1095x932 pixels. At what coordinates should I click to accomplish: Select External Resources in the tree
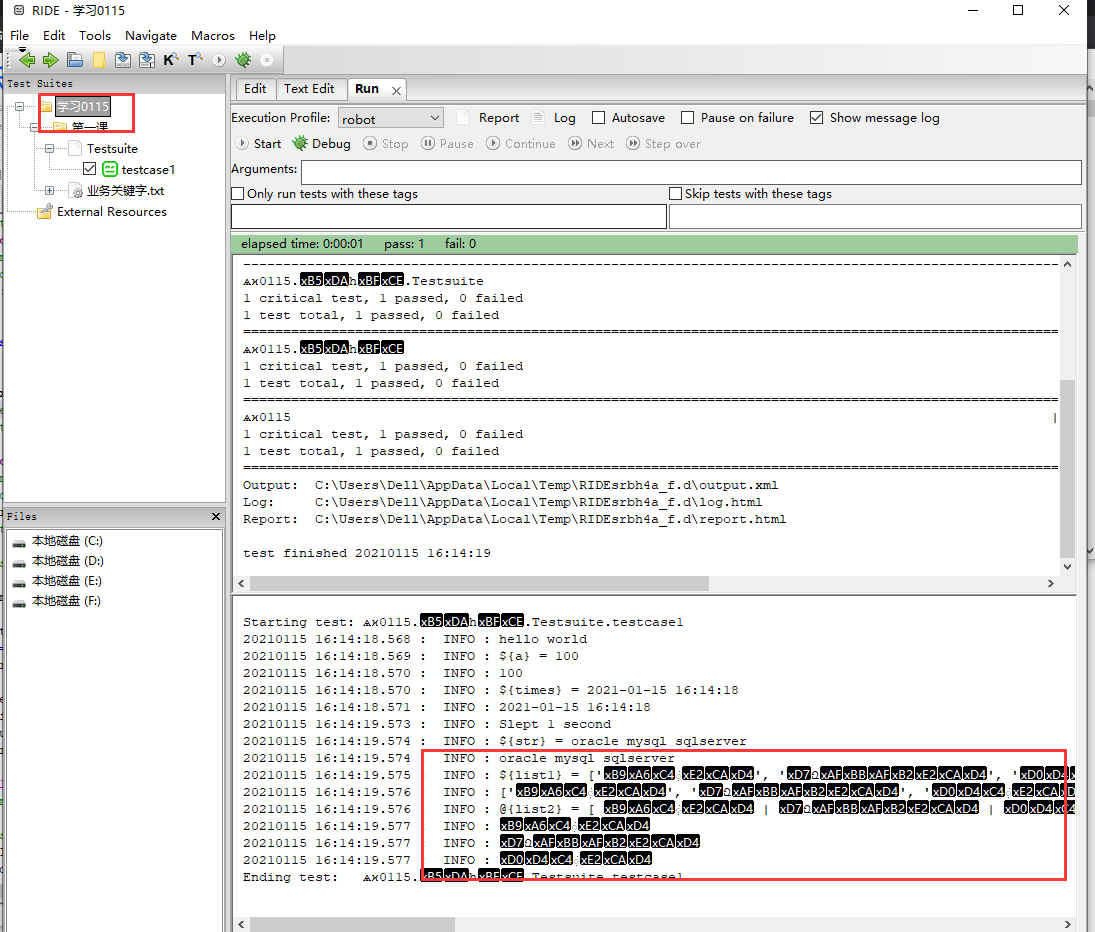[x=112, y=212]
